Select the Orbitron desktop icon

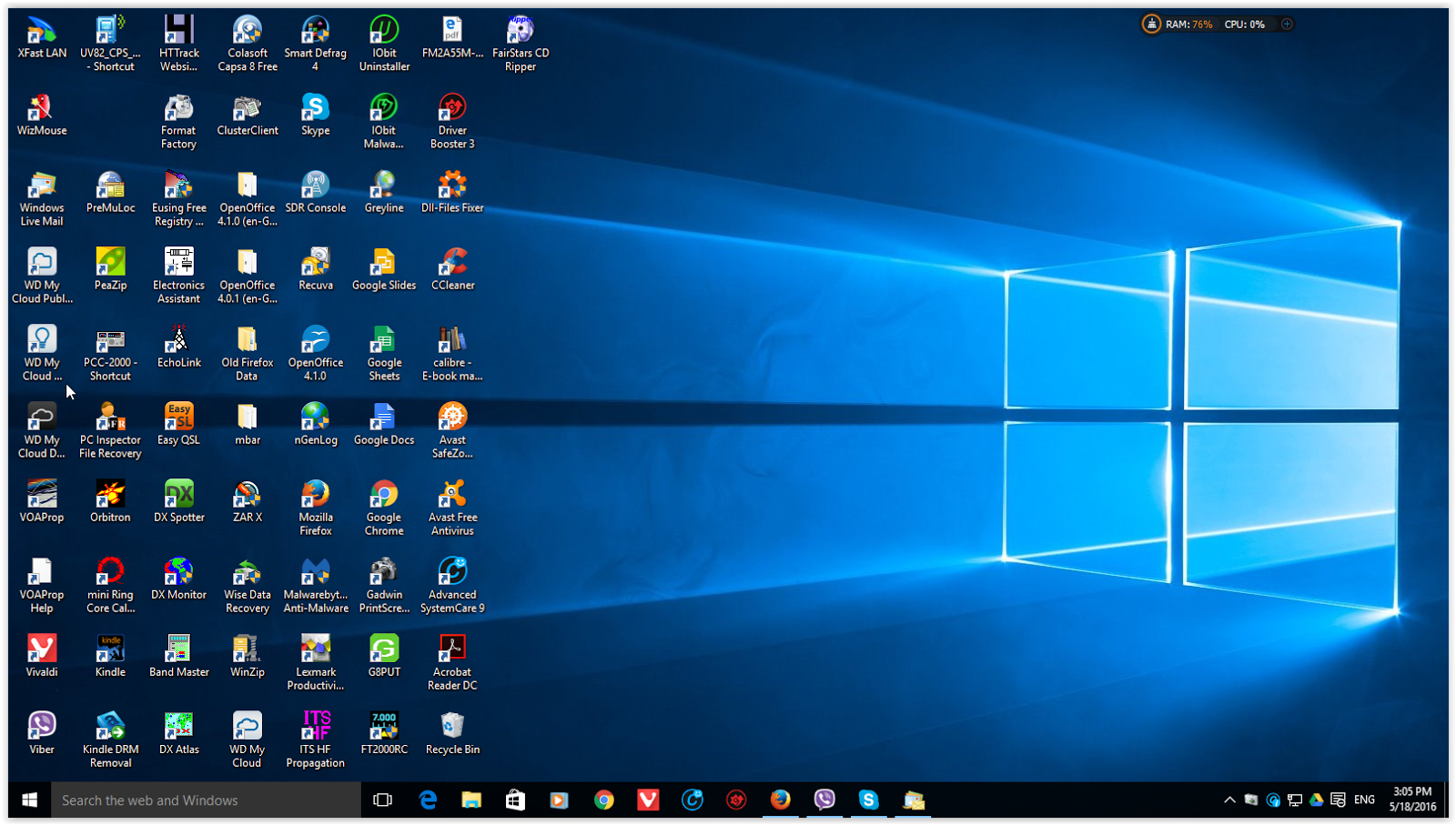[110, 502]
